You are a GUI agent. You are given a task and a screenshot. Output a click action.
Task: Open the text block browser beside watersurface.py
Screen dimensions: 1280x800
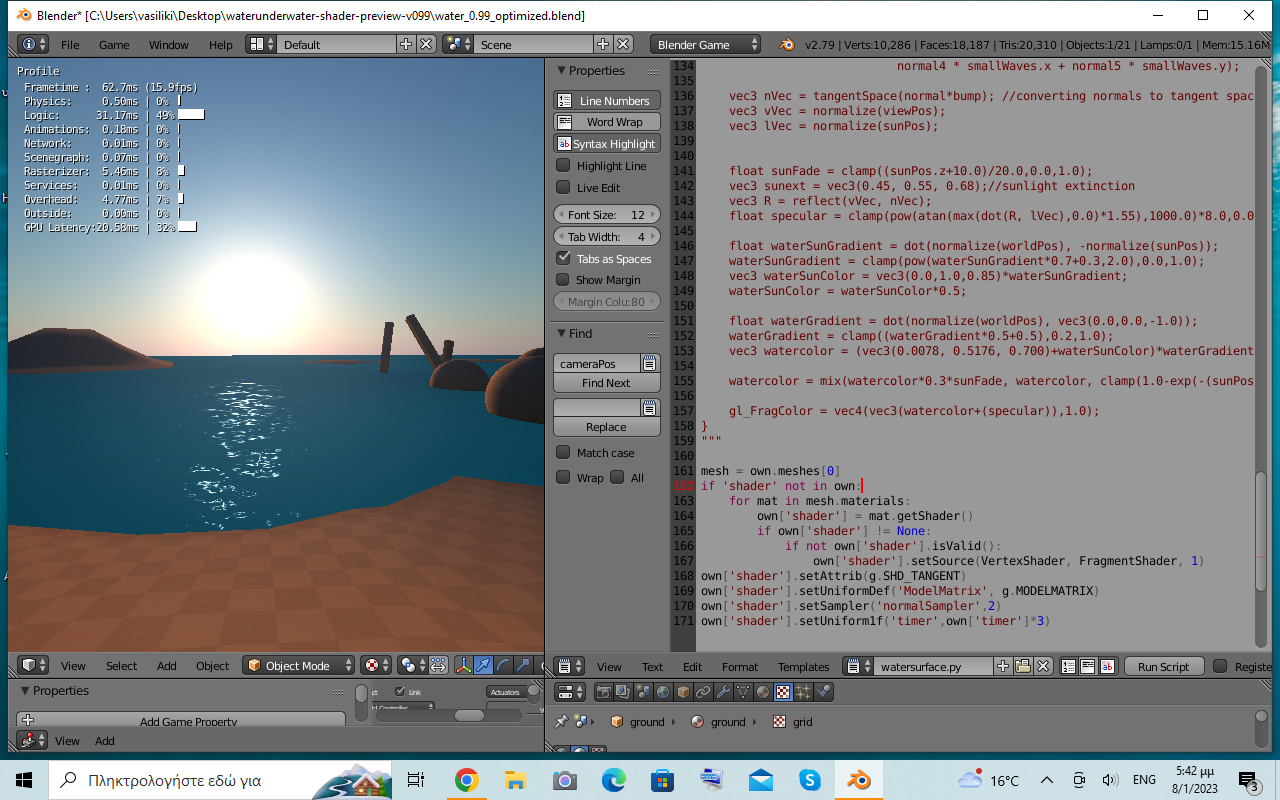[859, 666]
